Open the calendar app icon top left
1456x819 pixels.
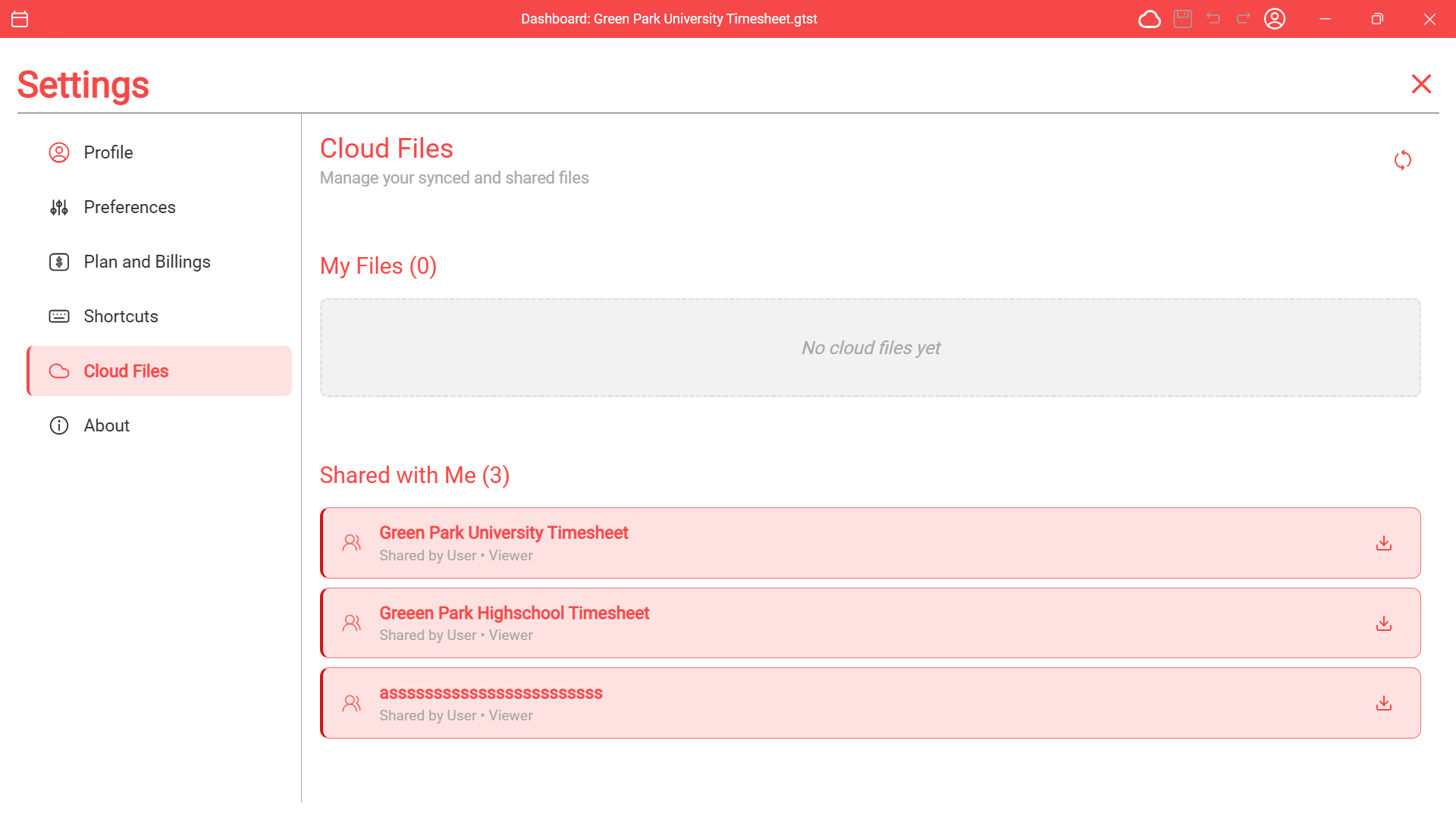click(20, 19)
